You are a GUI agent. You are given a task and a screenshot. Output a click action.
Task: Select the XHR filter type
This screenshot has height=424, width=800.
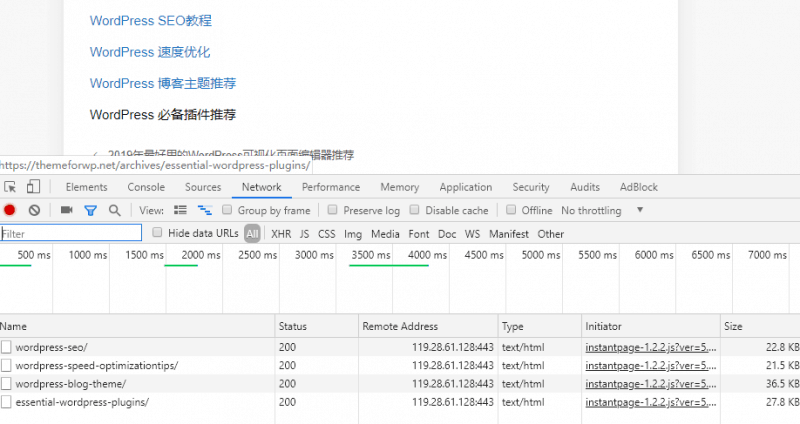[x=281, y=234]
